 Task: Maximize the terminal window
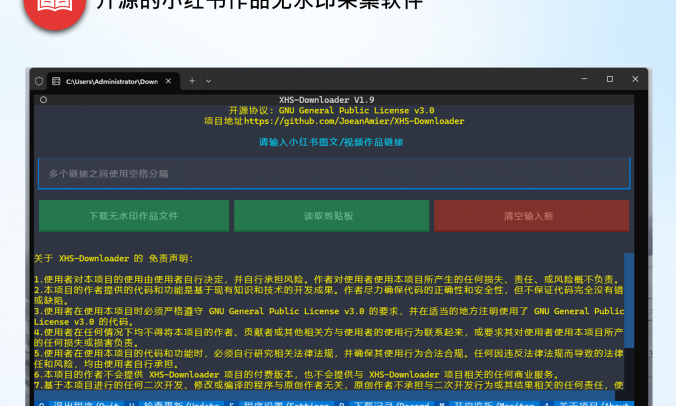[610, 79]
